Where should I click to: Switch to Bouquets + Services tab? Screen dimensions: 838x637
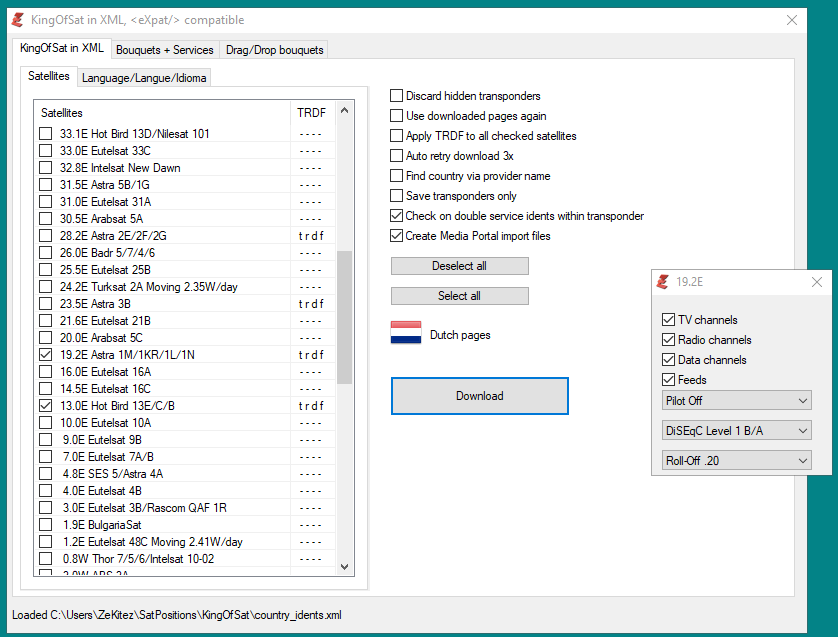[165, 50]
